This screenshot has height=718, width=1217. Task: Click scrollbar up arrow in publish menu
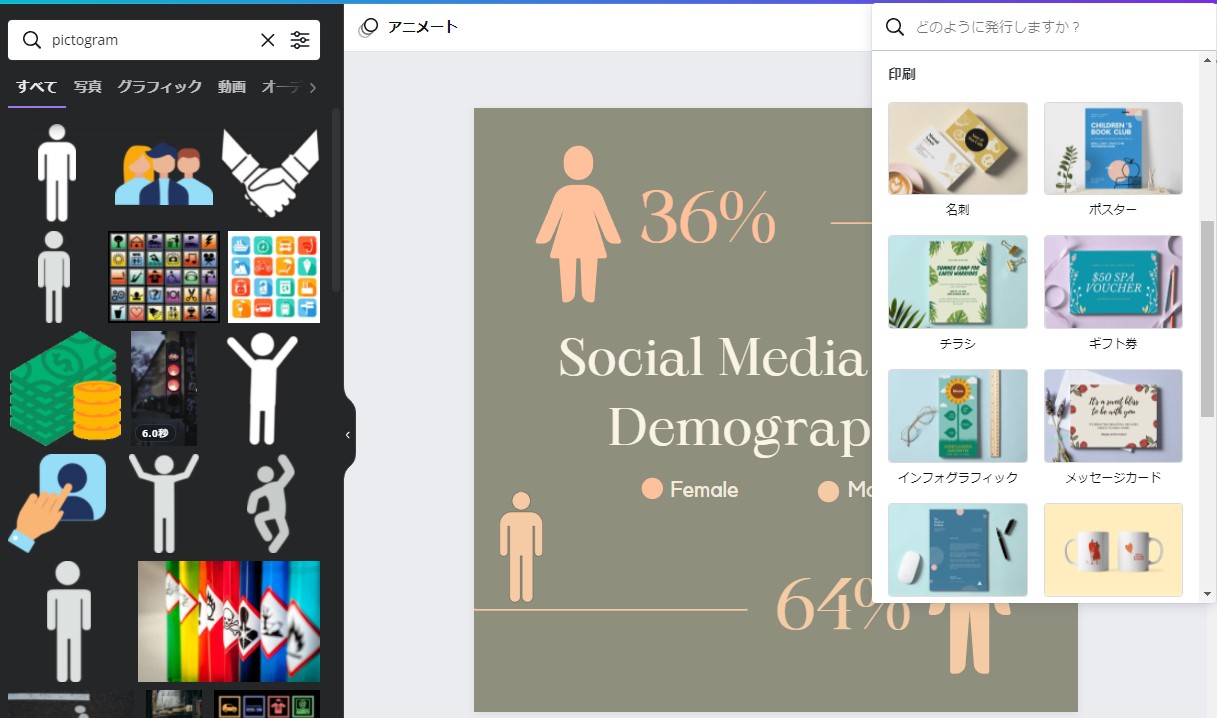[x=1208, y=59]
